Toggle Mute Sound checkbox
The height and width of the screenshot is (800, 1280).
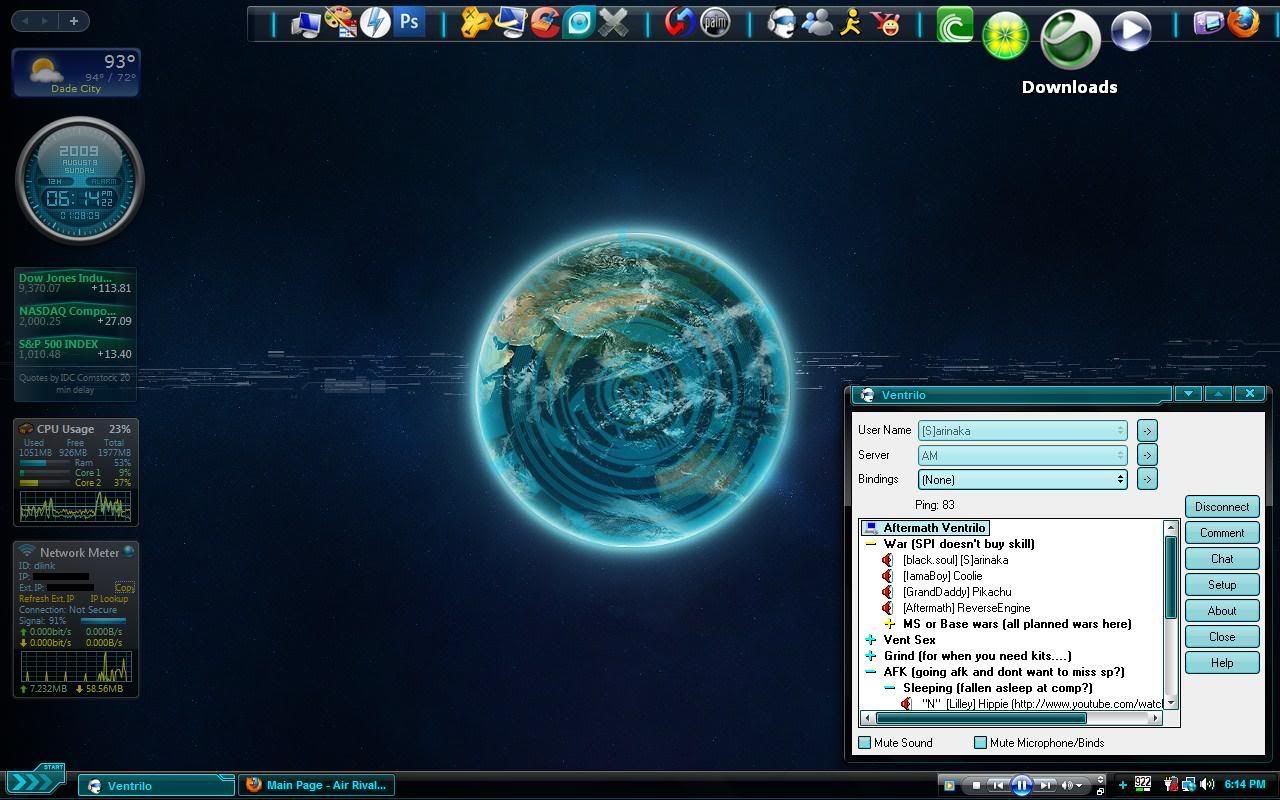click(865, 743)
